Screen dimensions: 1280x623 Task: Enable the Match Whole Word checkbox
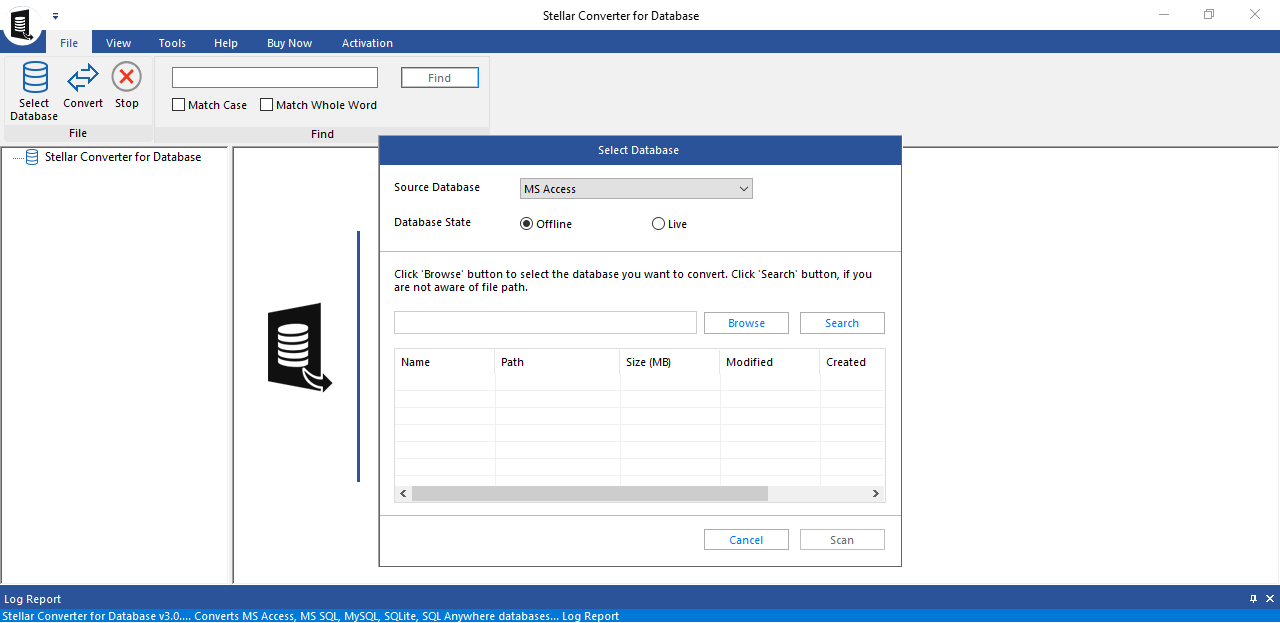267,105
